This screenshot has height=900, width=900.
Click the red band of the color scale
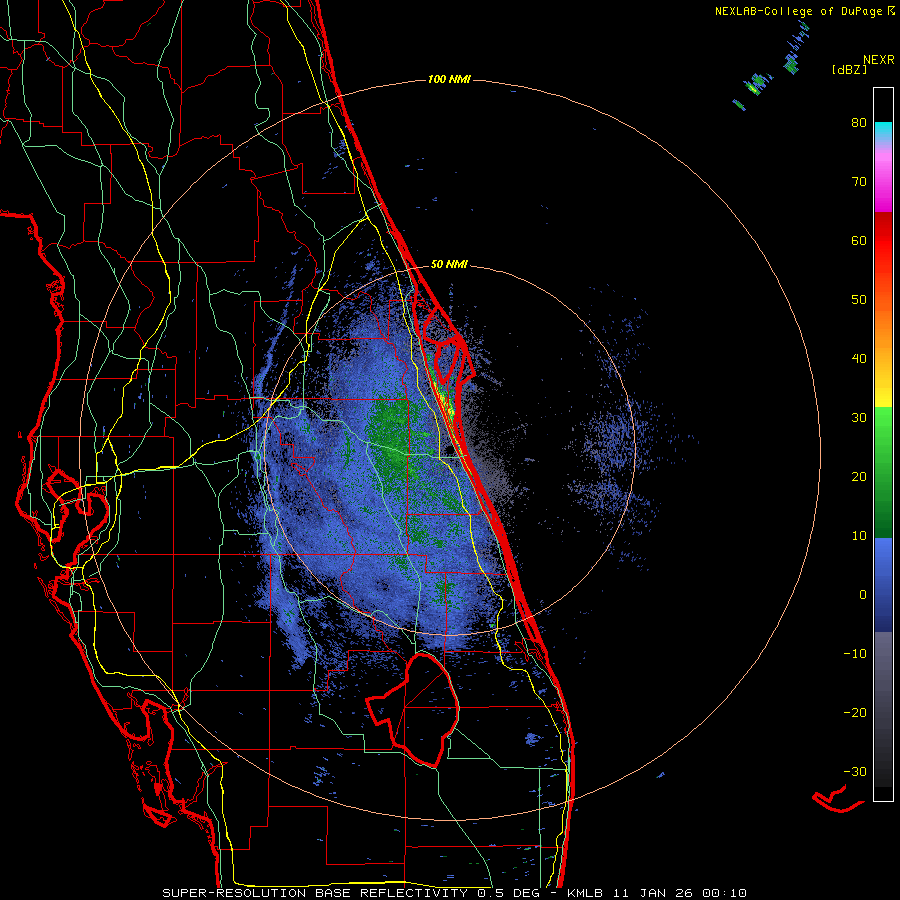pos(883,241)
